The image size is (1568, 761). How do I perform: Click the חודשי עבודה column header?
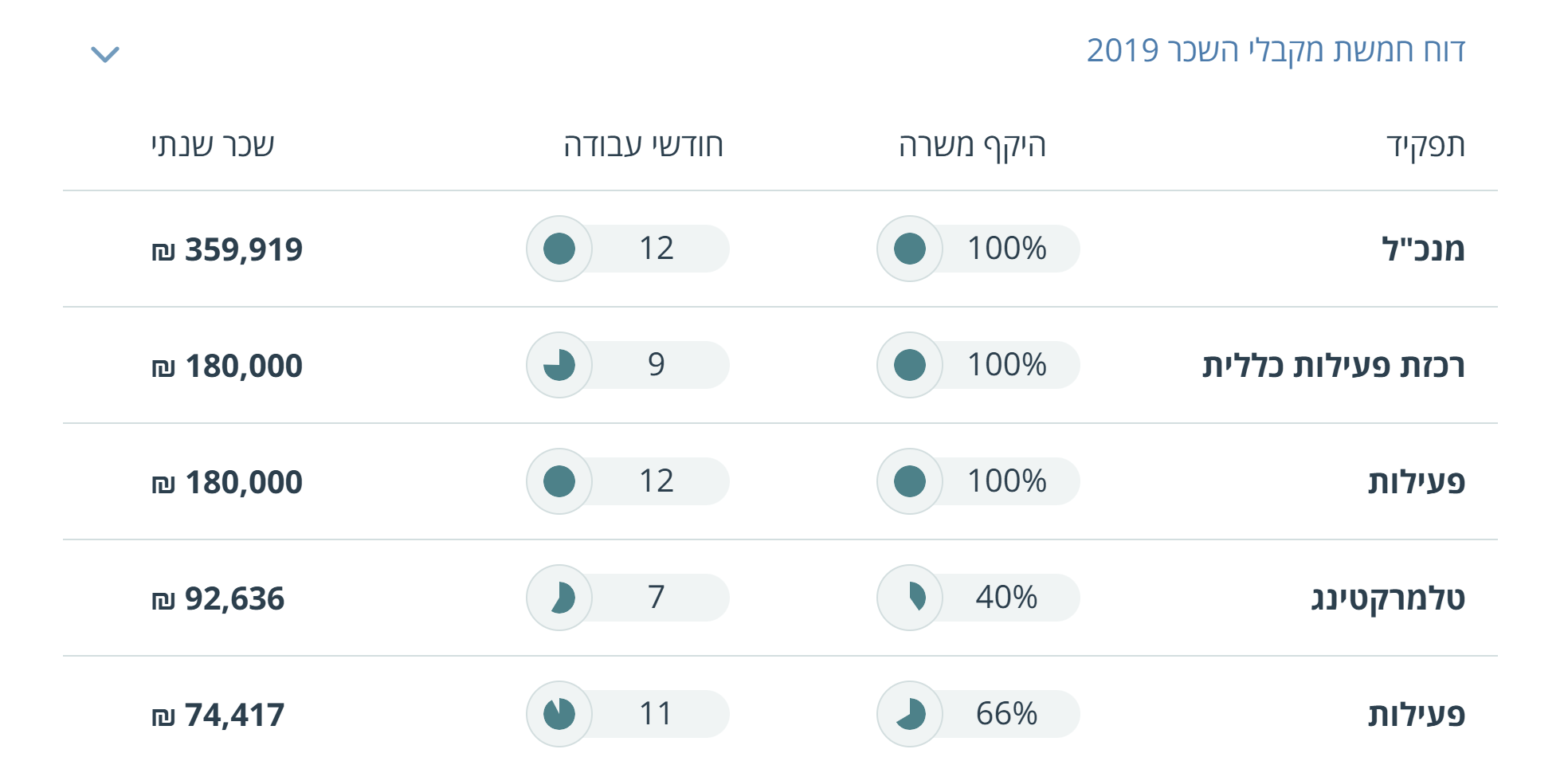(x=643, y=146)
